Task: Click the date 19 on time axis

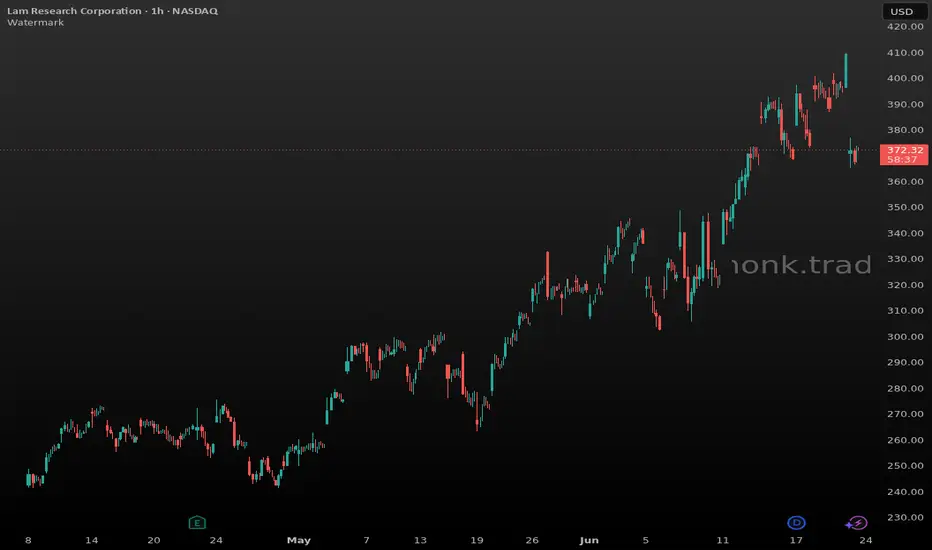Action: pyautogui.click(x=477, y=540)
